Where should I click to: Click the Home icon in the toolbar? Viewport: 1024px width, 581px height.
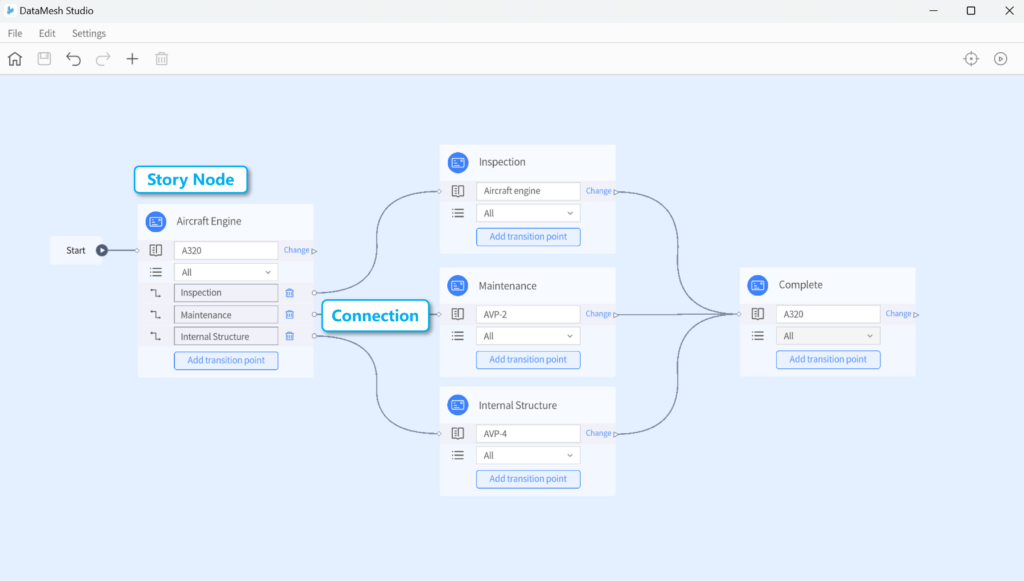(x=14, y=58)
